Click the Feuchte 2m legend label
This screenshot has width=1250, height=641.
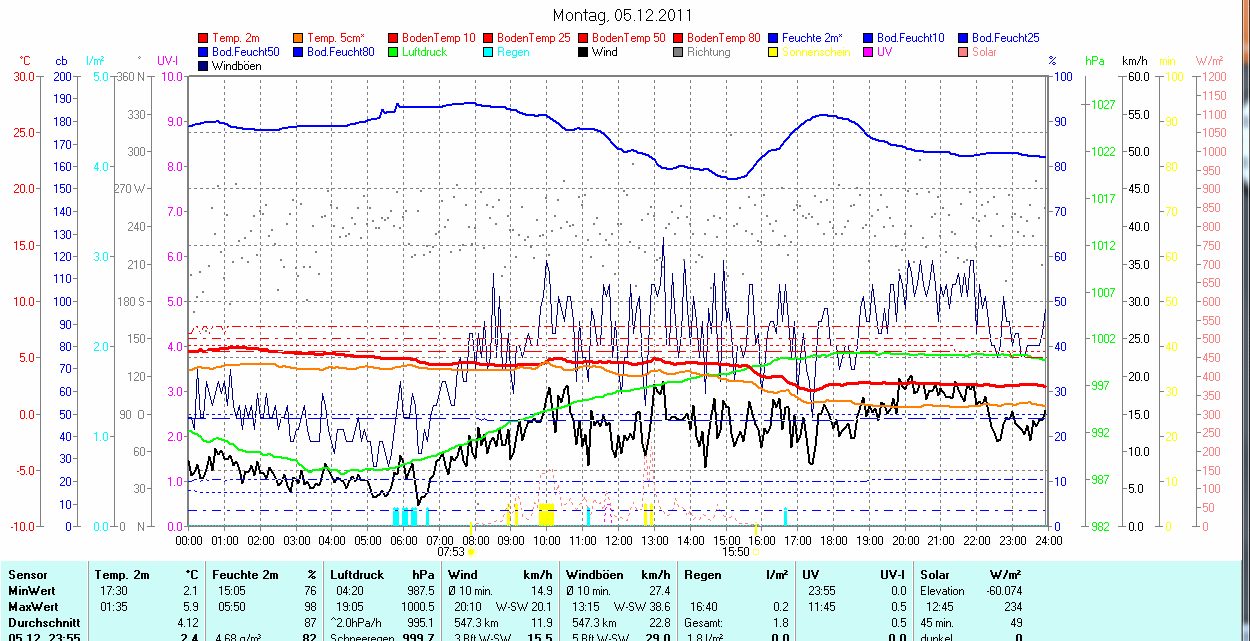[x=812, y=38]
